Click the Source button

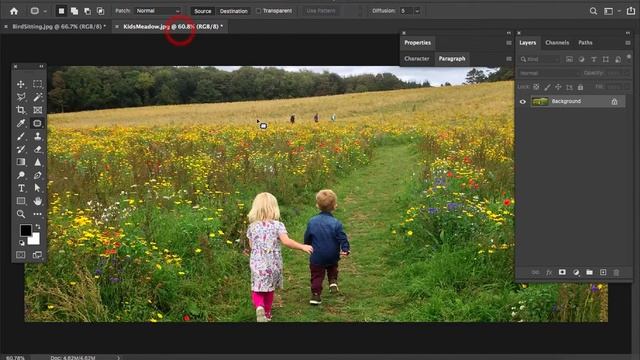coord(203,11)
